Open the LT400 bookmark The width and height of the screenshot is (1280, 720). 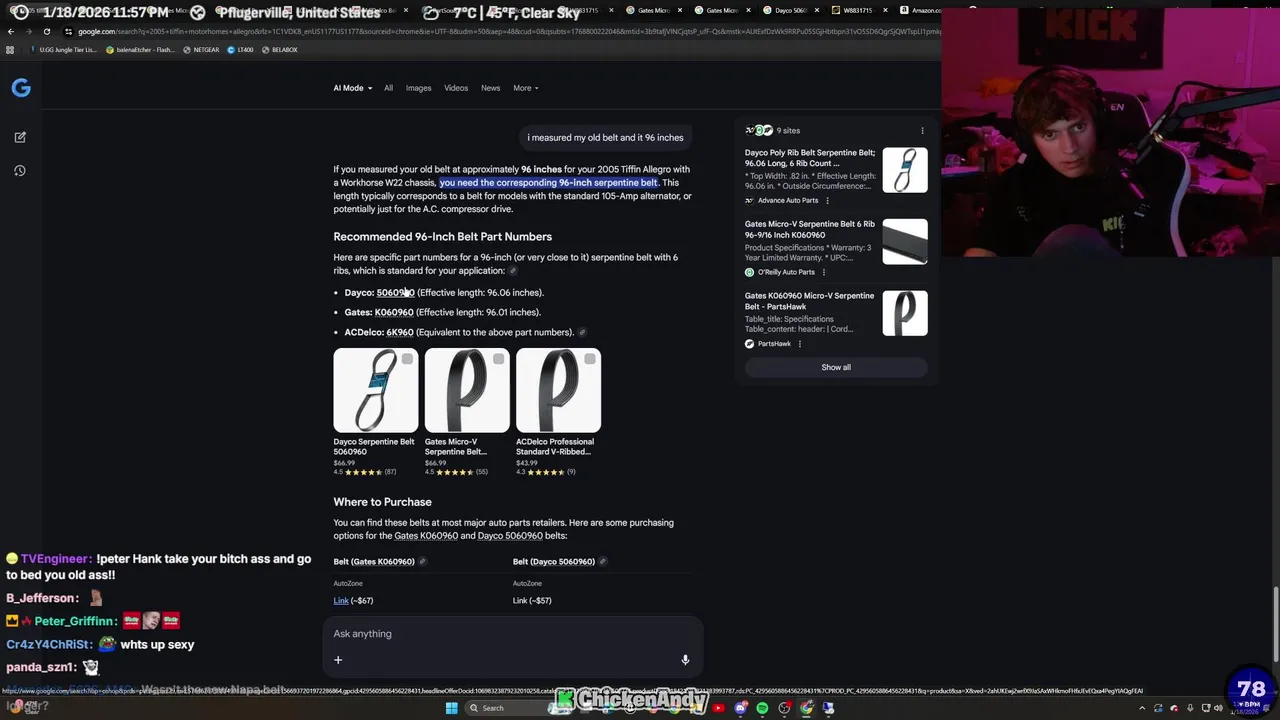point(241,50)
